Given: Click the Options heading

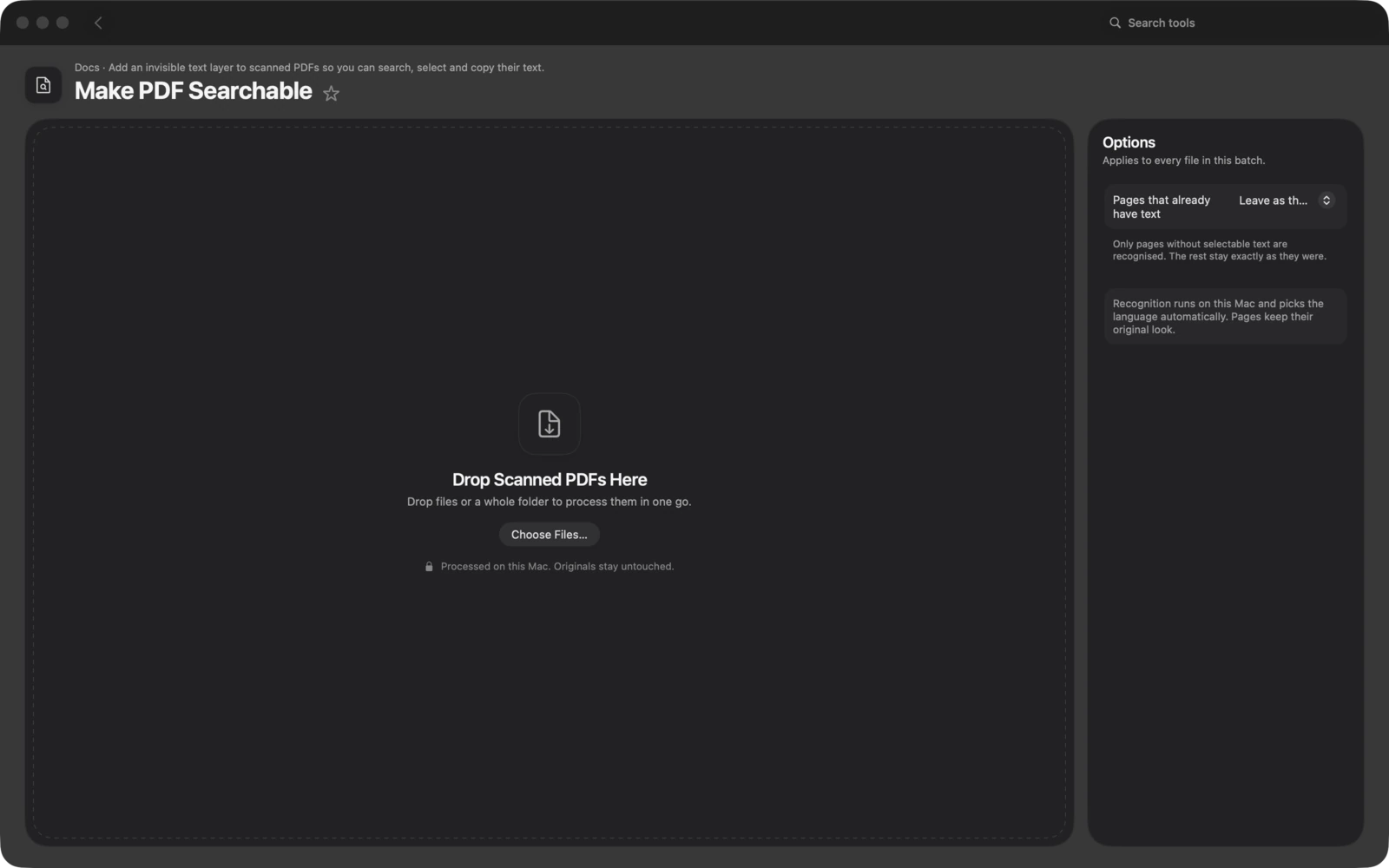Looking at the screenshot, I should click(x=1129, y=142).
